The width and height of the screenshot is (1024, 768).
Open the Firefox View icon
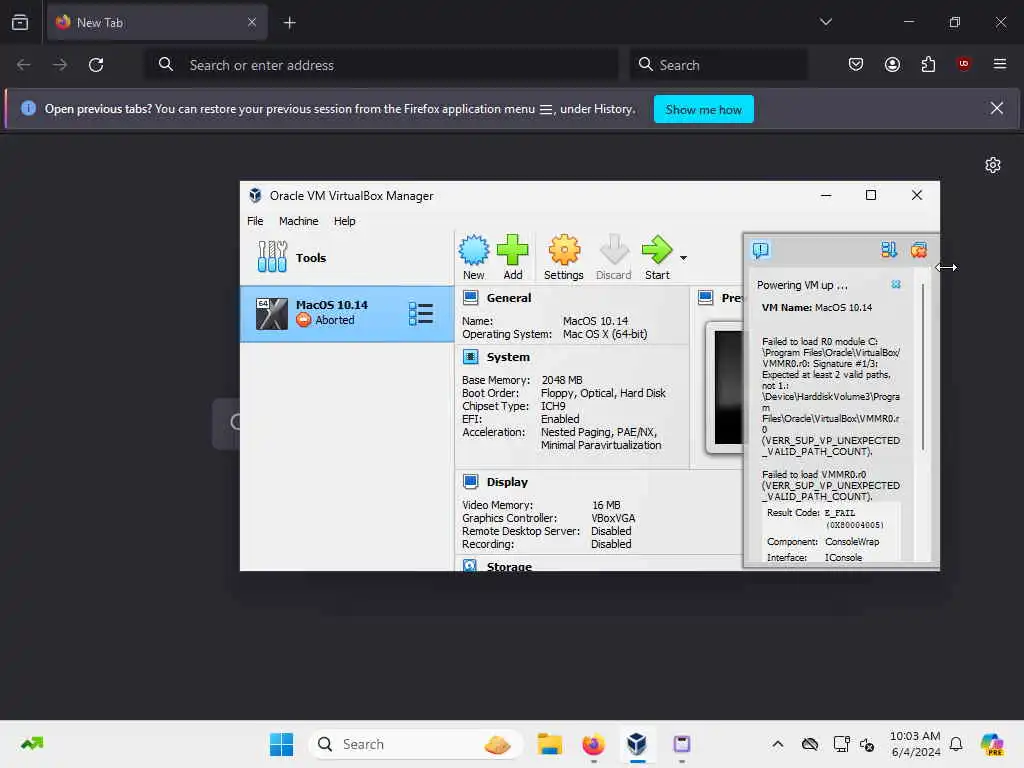click(20, 22)
